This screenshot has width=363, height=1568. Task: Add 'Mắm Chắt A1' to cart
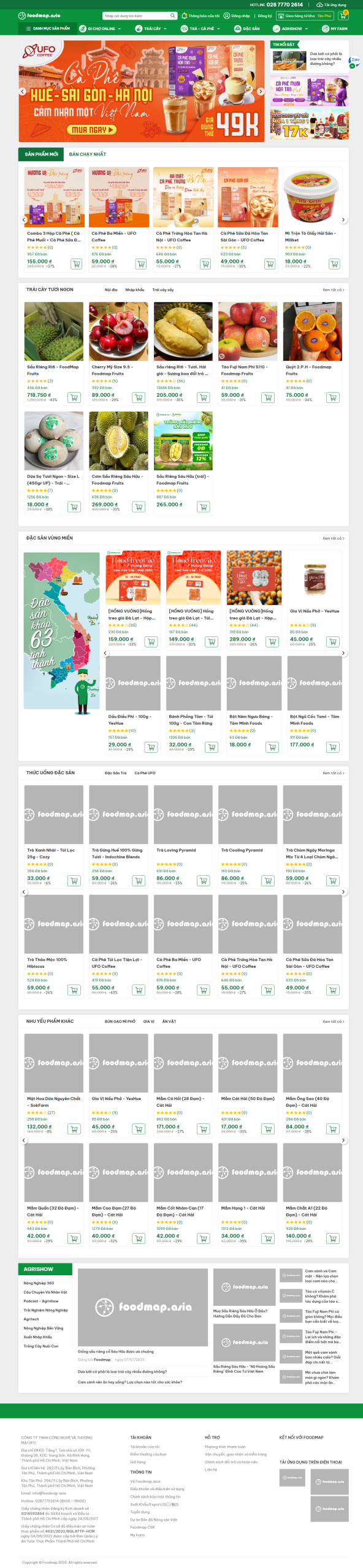tap(333, 1238)
